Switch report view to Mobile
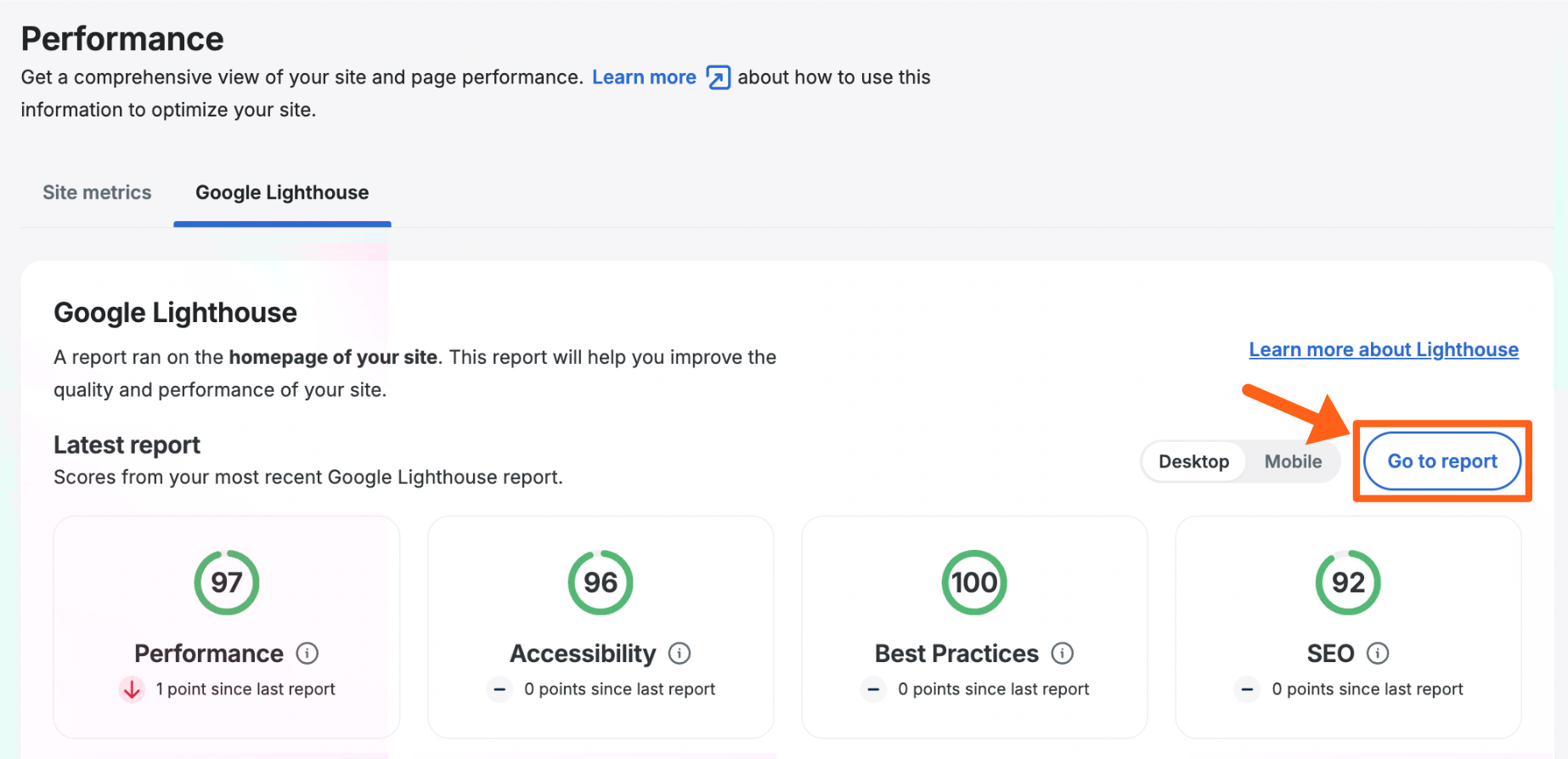The height and width of the screenshot is (759, 1568). tap(1292, 462)
